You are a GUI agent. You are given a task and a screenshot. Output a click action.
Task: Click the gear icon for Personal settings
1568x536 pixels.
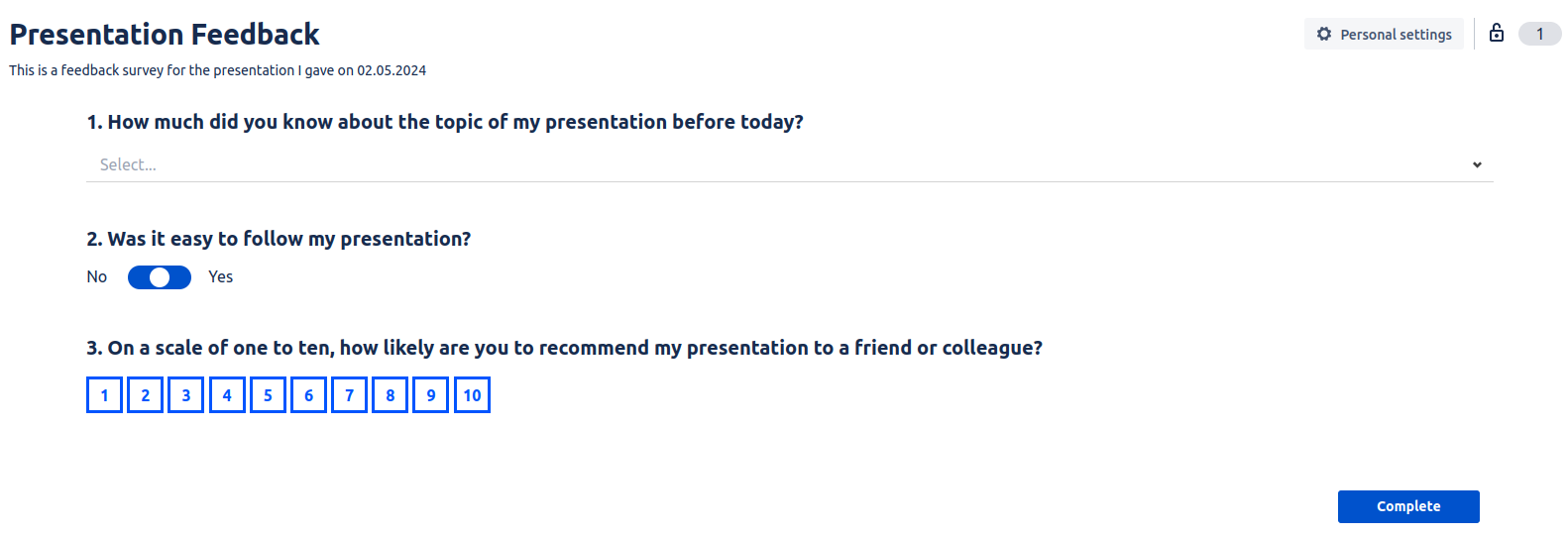pos(1324,34)
